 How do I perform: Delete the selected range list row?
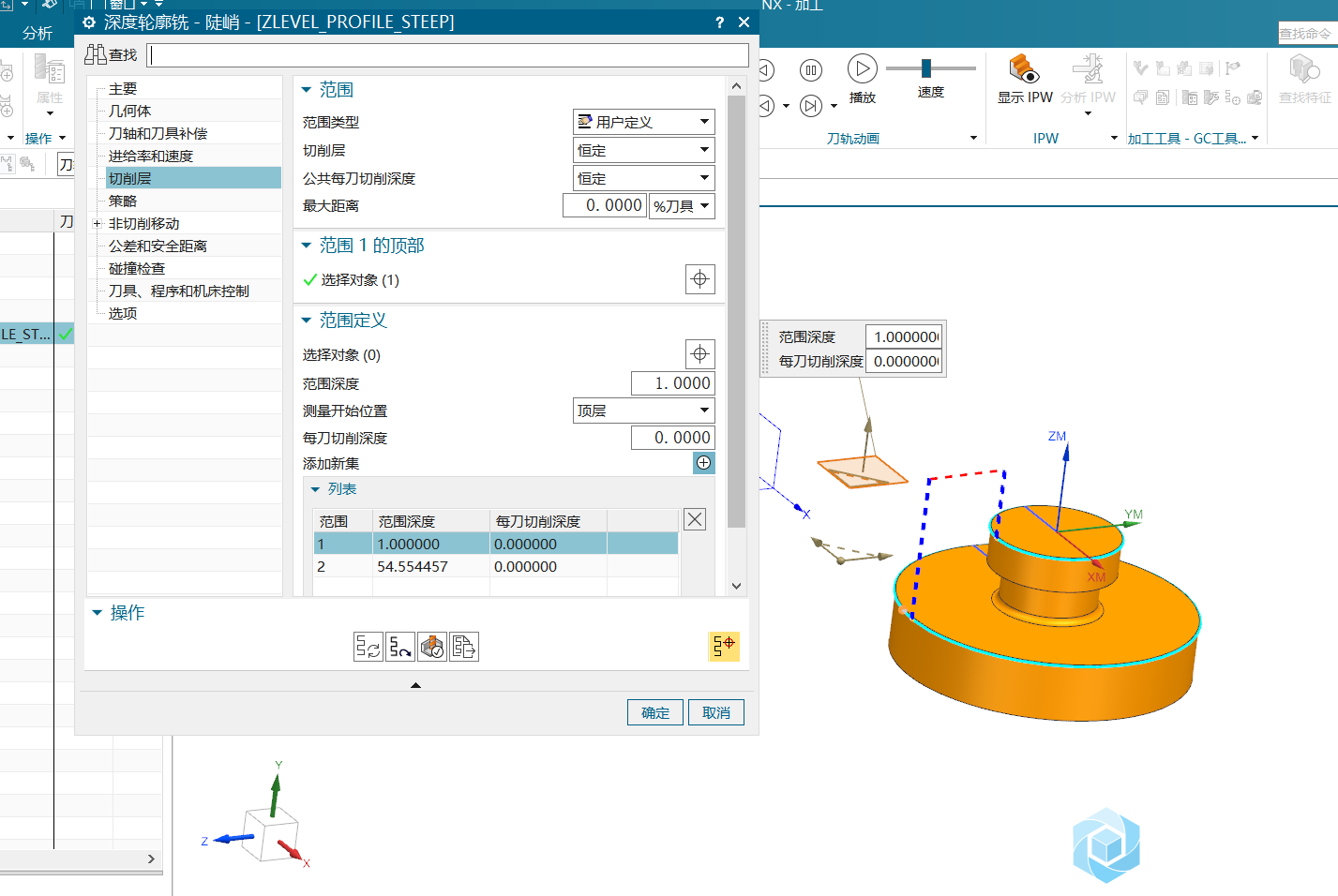(x=695, y=519)
